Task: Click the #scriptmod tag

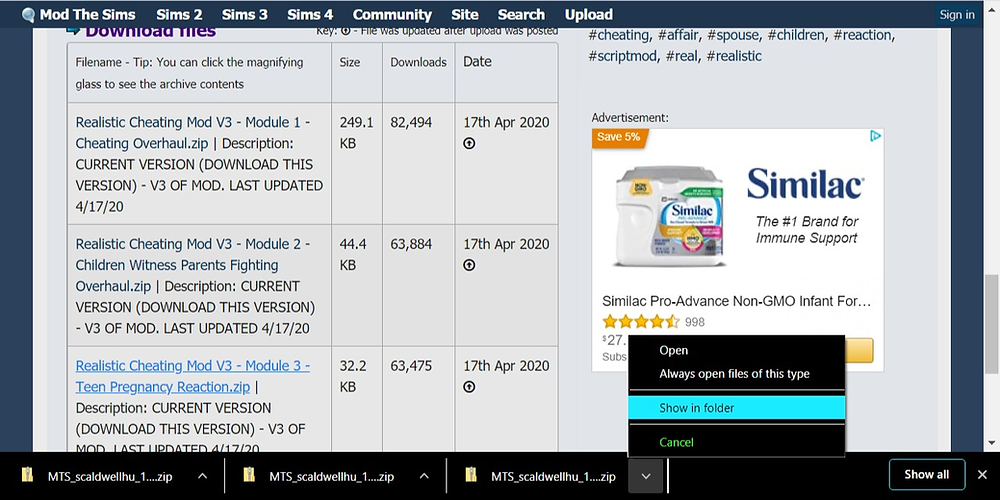Action: (x=624, y=56)
